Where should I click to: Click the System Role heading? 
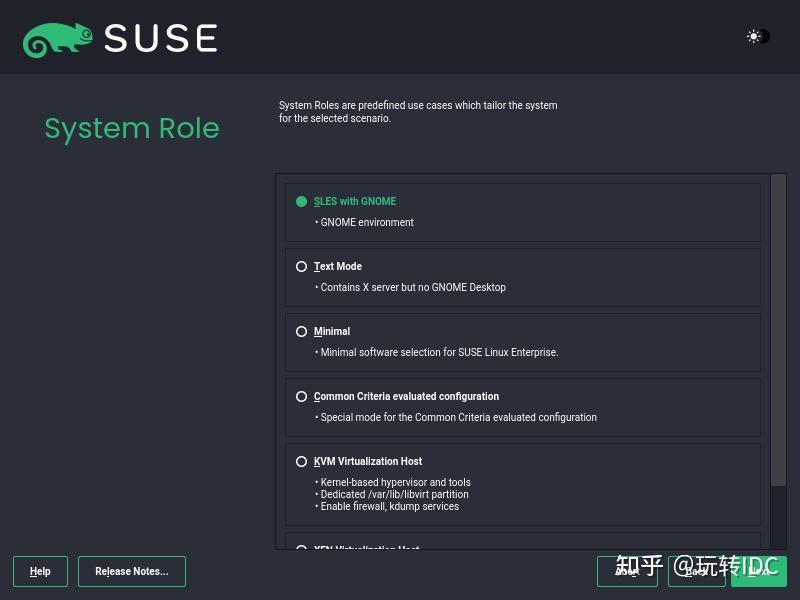tap(132, 128)
